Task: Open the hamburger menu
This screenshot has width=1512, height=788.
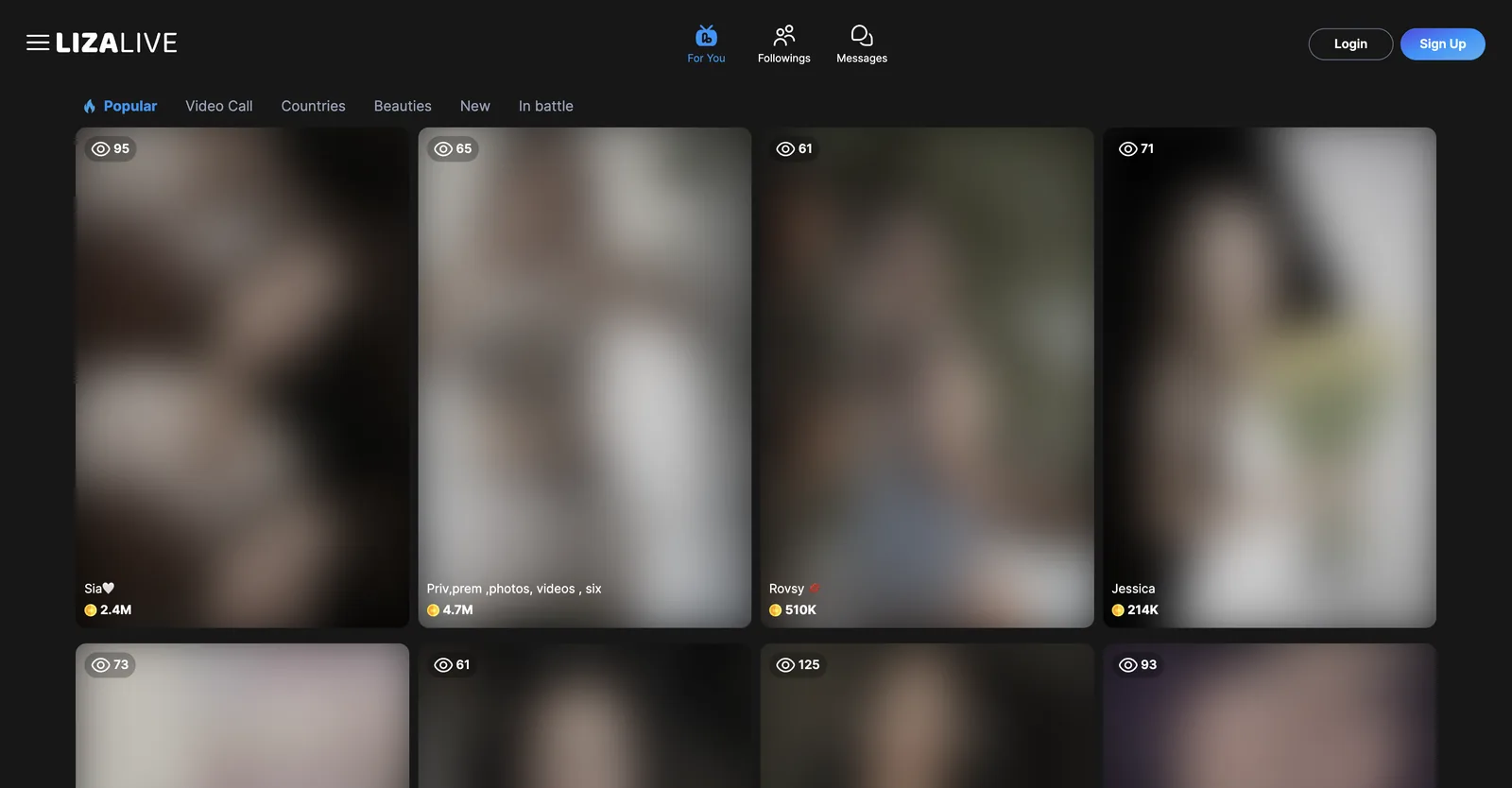Action: [x=38, y=43]
